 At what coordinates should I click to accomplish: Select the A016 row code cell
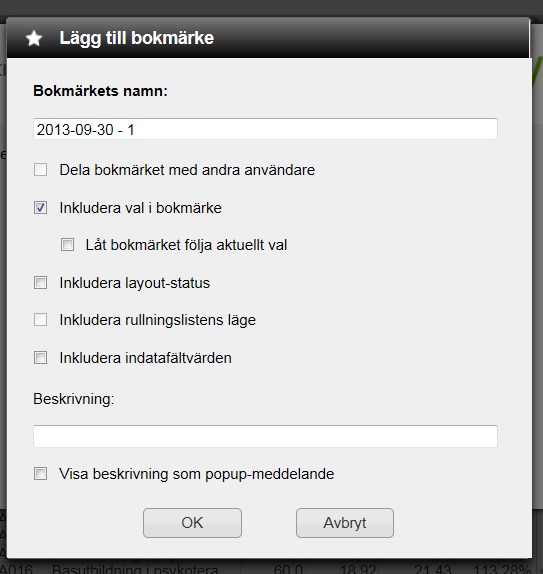(16, 569)
